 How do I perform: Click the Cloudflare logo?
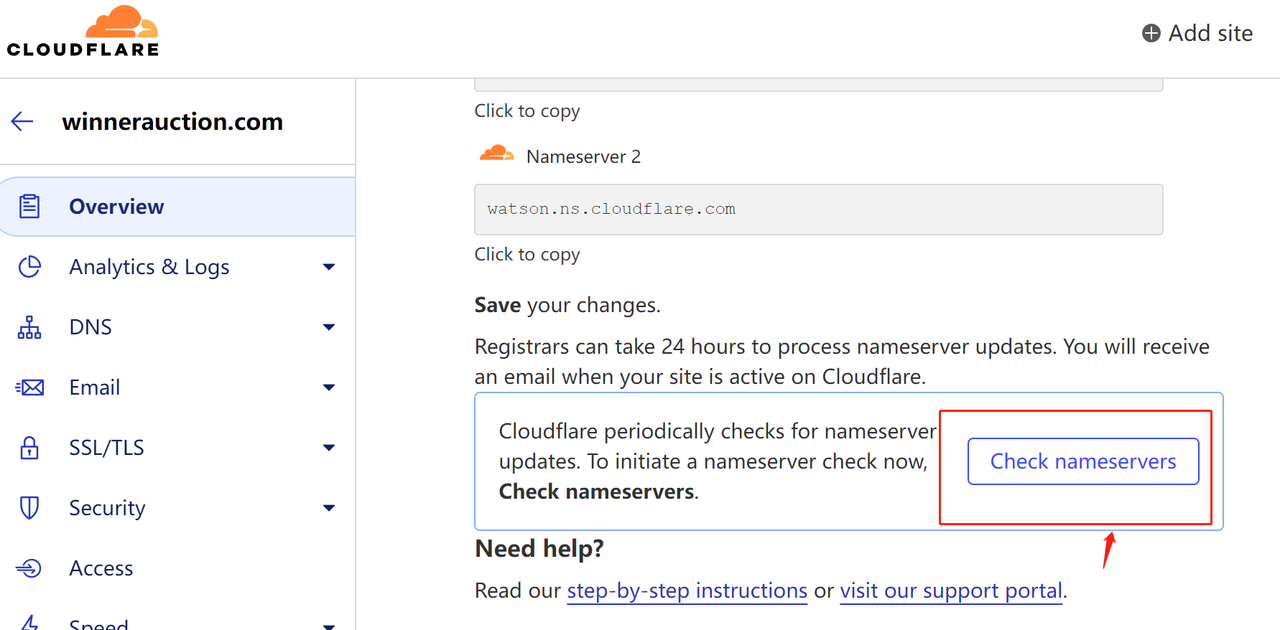[x=83, y=31]
